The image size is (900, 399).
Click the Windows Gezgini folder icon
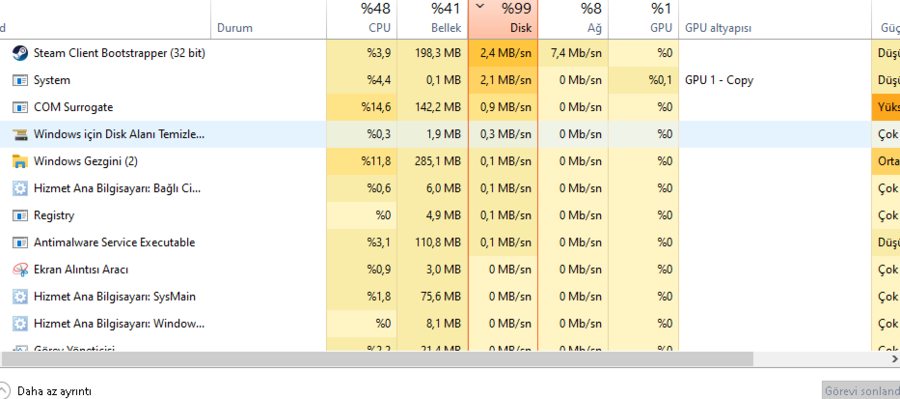[20, 162]
